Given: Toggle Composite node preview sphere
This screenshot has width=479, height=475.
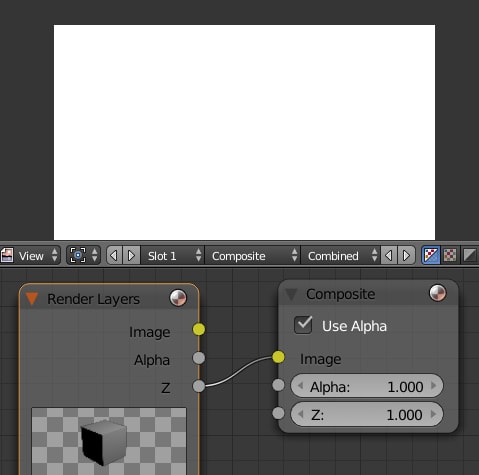Looking at the screenshot, I should point(437,293).
